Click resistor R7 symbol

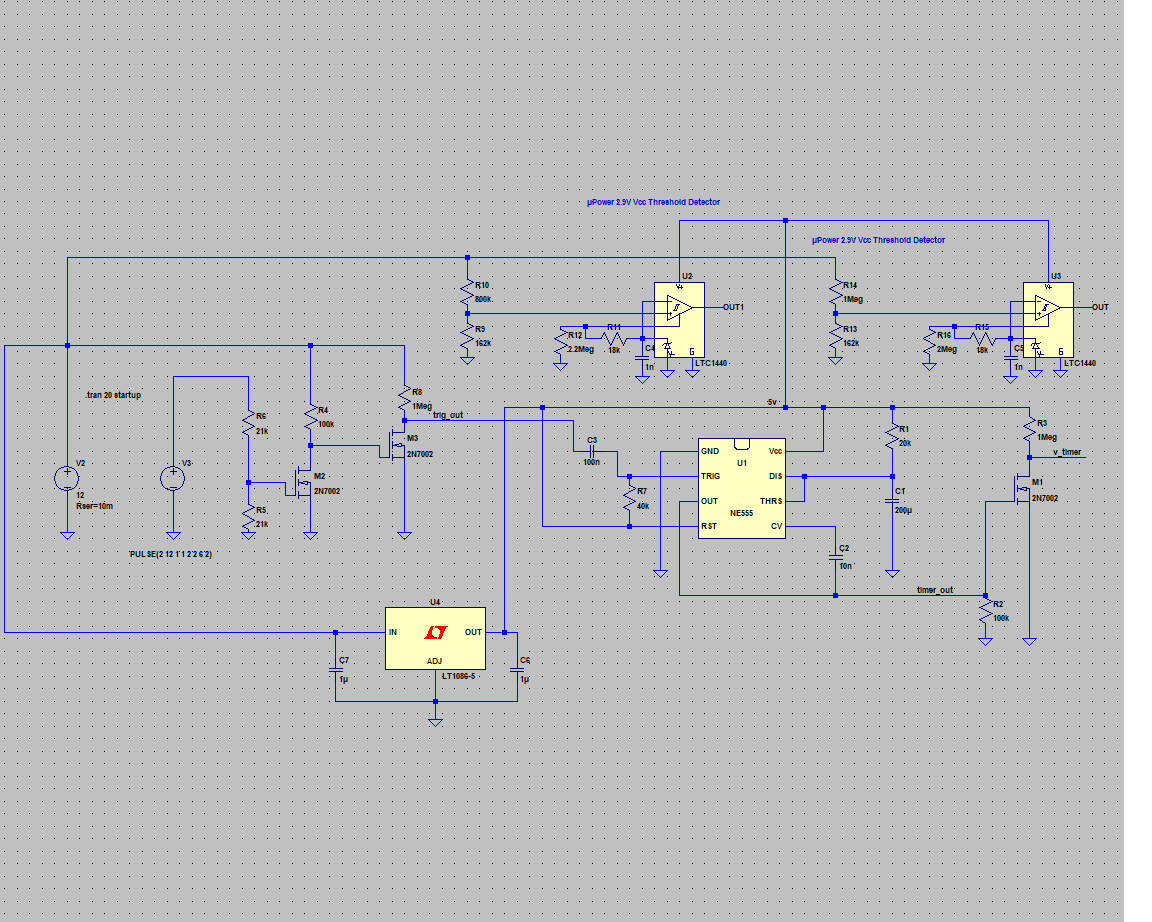point(630,499)
